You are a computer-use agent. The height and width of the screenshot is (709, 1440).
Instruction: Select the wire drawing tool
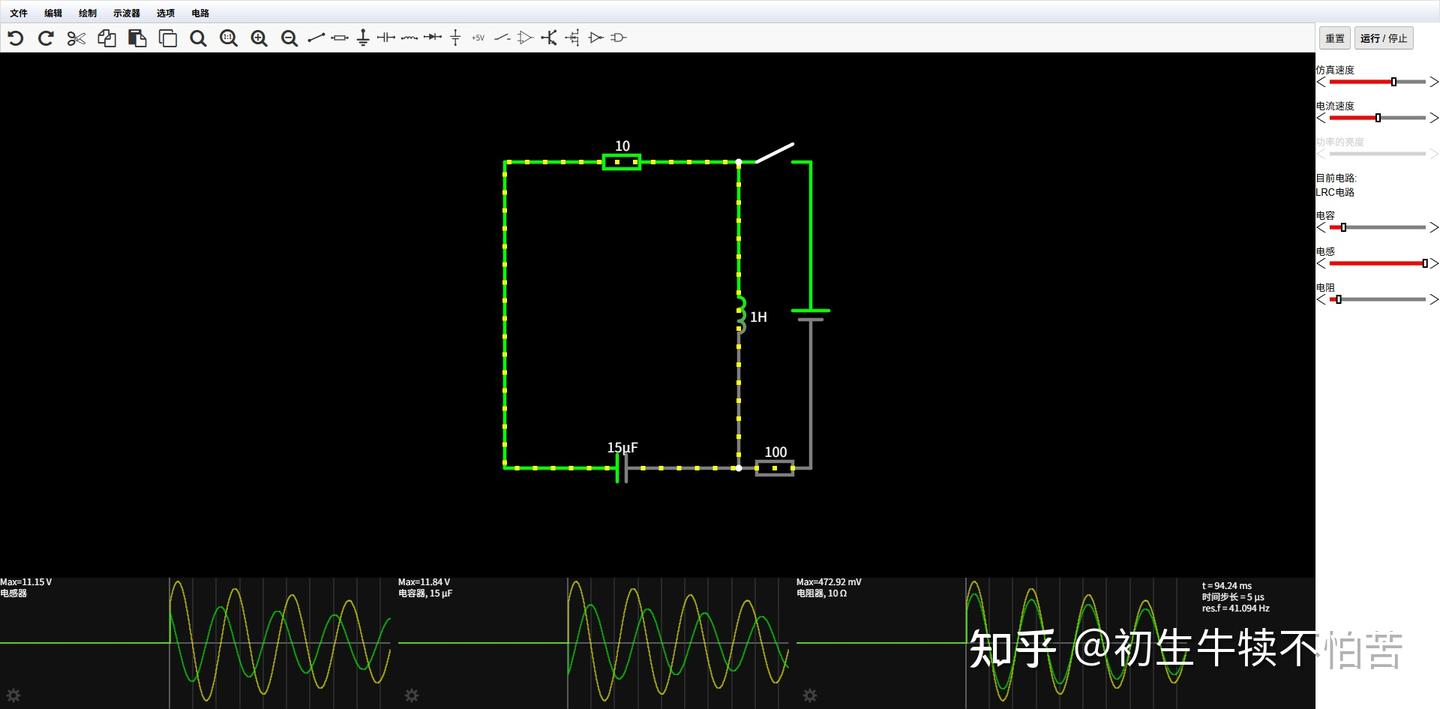coord(316,38)
